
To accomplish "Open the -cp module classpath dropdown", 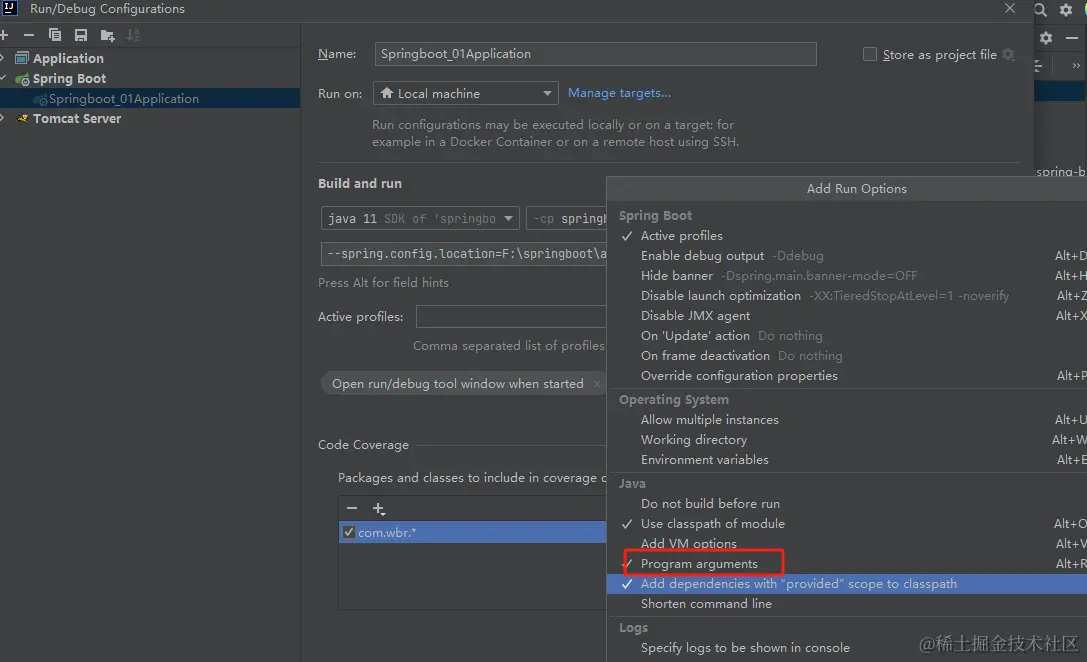I will coord(566,218).
